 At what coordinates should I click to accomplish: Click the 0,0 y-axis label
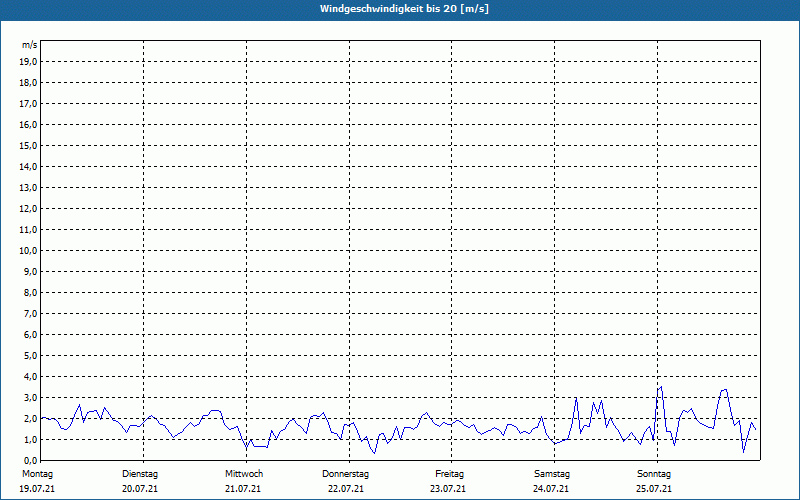coord(32,460)
